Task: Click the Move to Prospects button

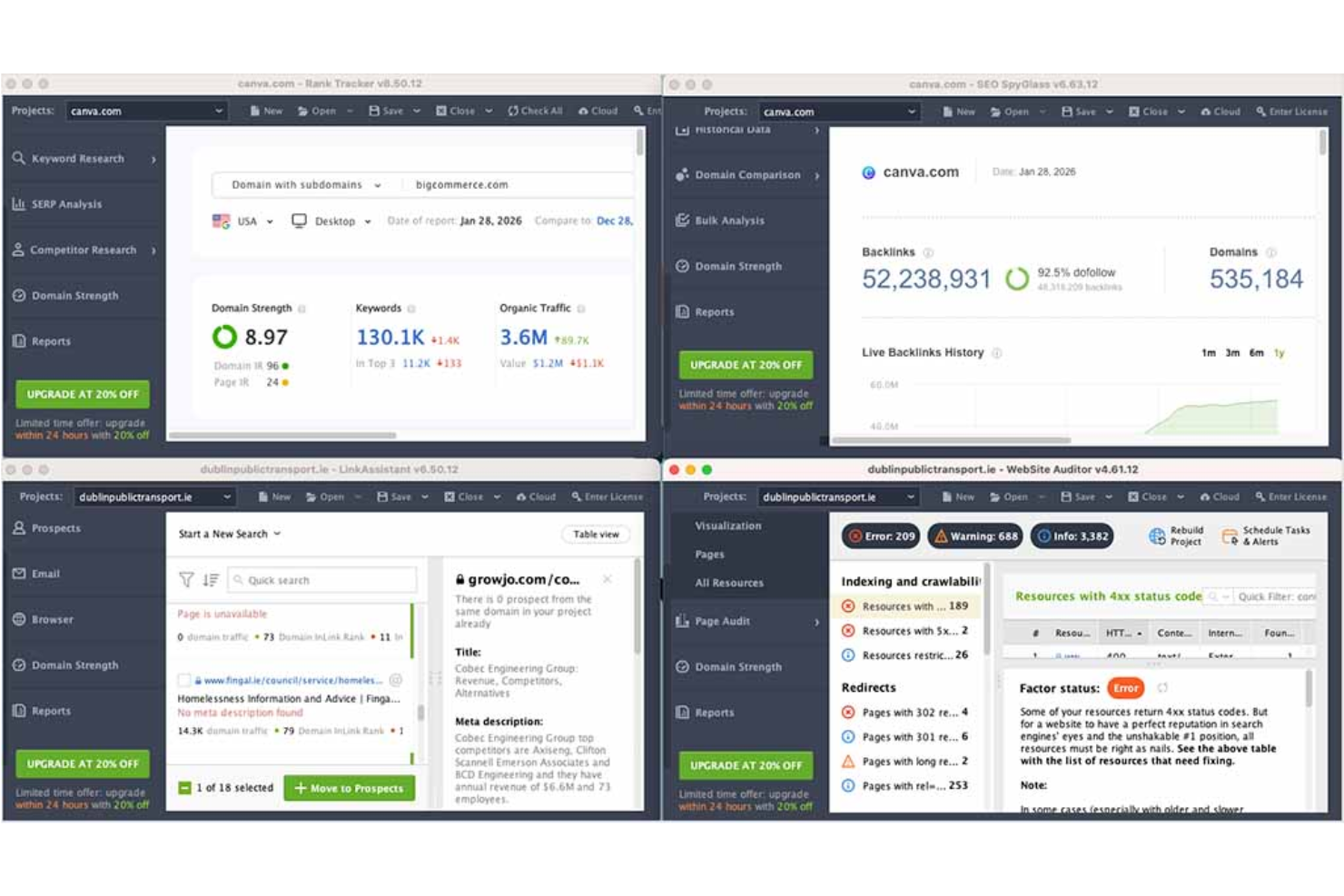Action: pyautogui.click(x=349, y=788)
